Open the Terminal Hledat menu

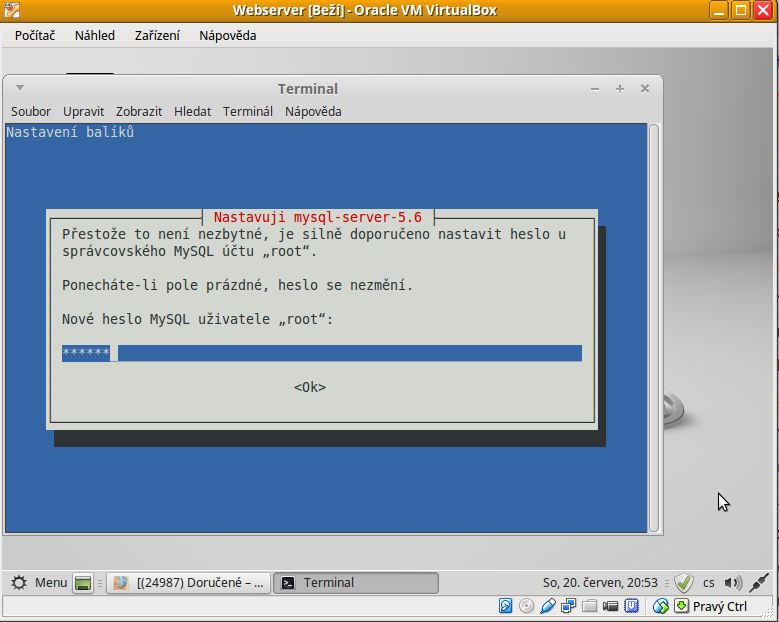pyautogui.click(x=192, y=111)
